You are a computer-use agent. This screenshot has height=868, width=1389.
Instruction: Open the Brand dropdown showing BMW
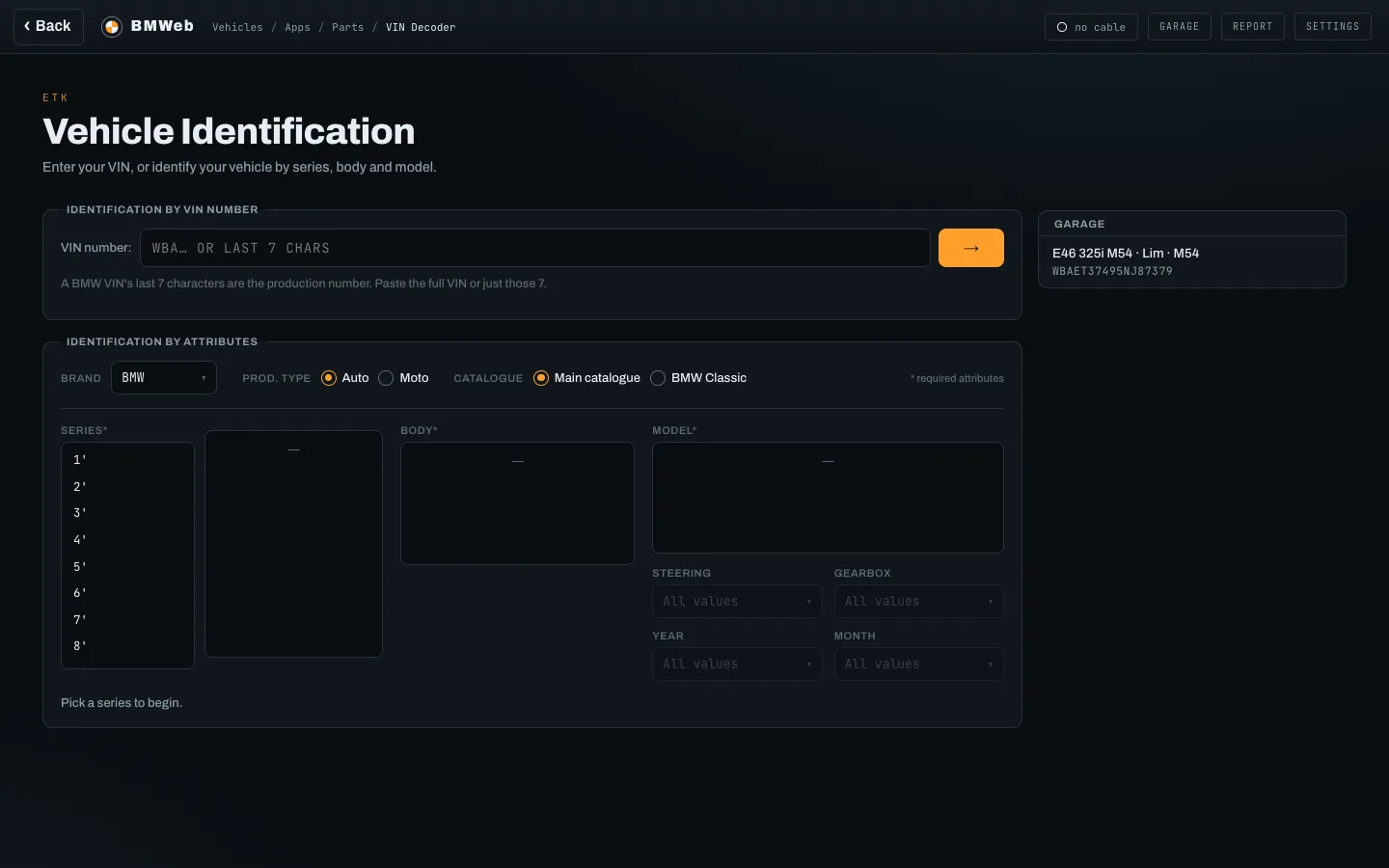point(164,378)
